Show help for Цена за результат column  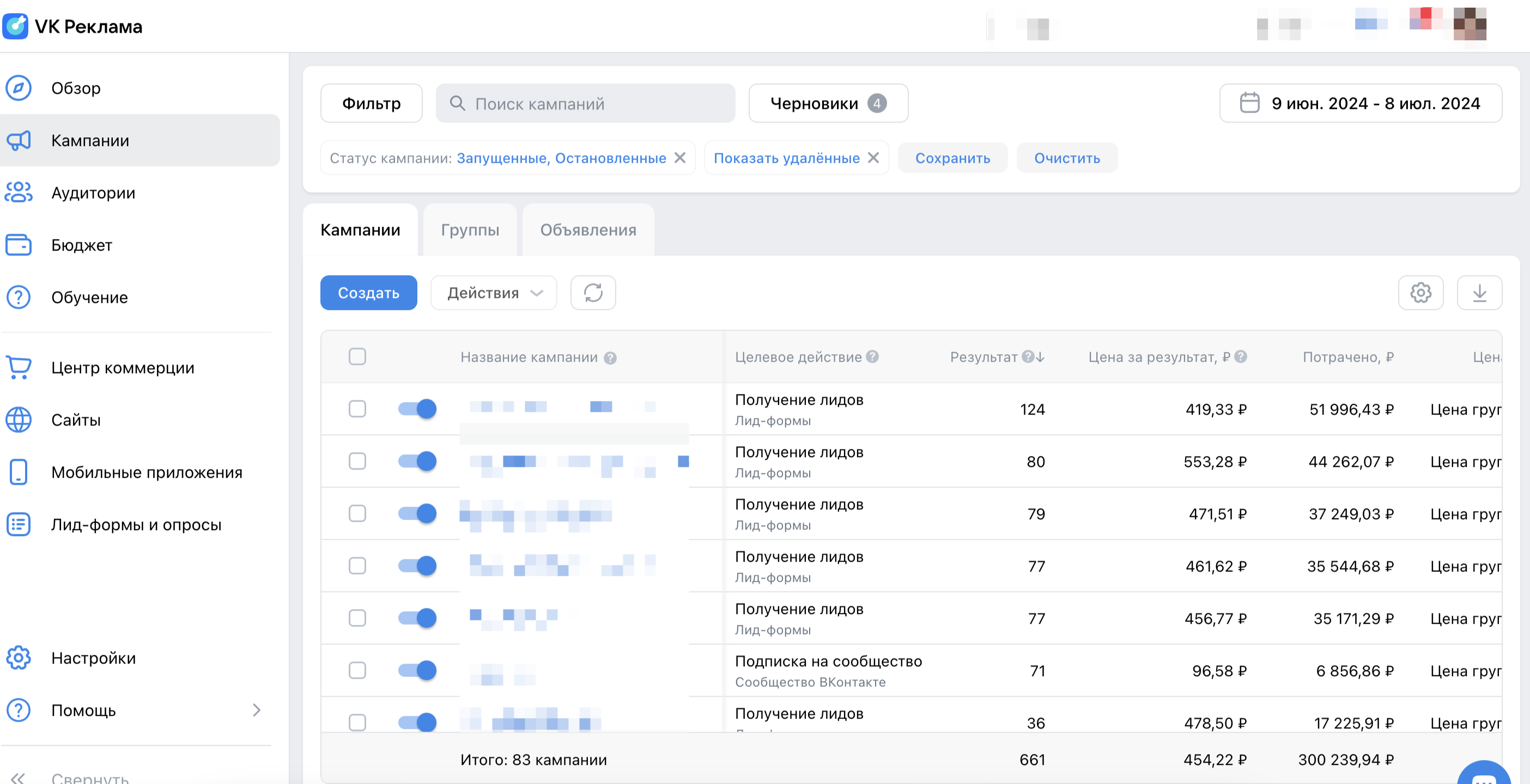(1240, 356)
